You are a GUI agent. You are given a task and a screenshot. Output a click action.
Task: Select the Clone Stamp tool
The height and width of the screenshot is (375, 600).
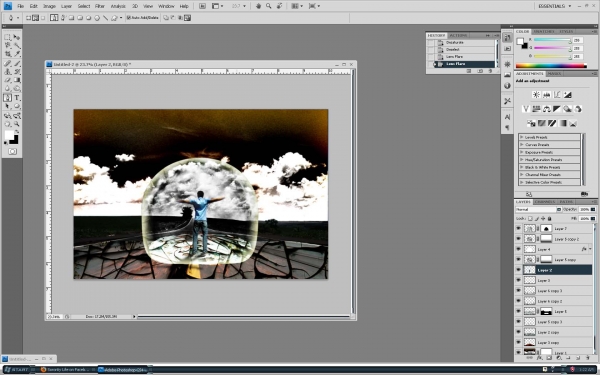coord(7,72)
